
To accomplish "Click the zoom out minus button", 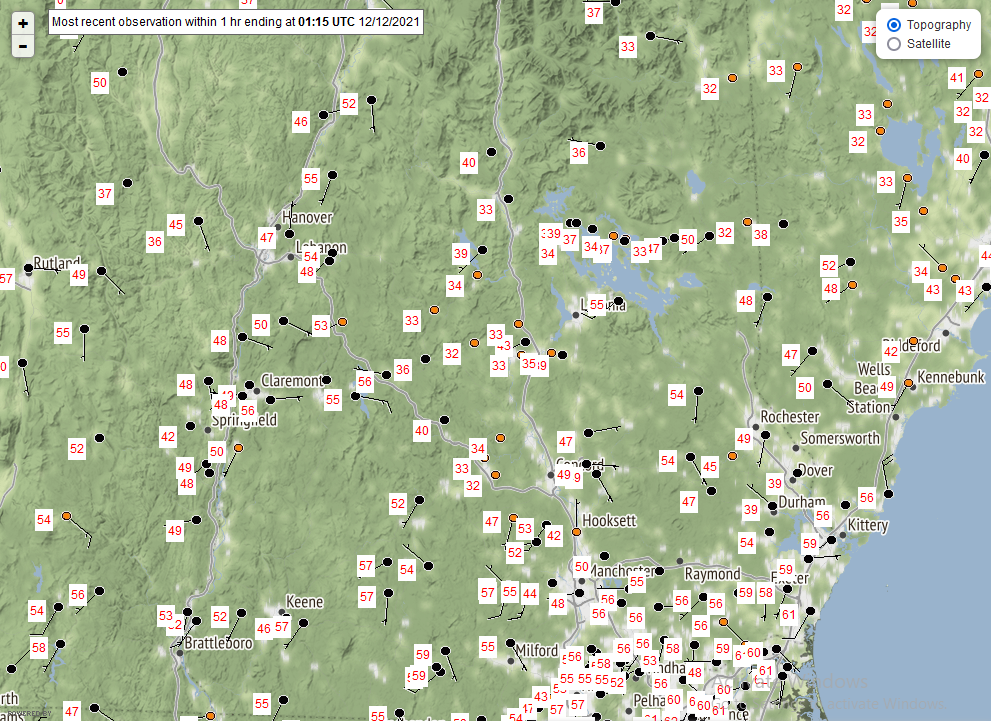I will coord(23,46).
